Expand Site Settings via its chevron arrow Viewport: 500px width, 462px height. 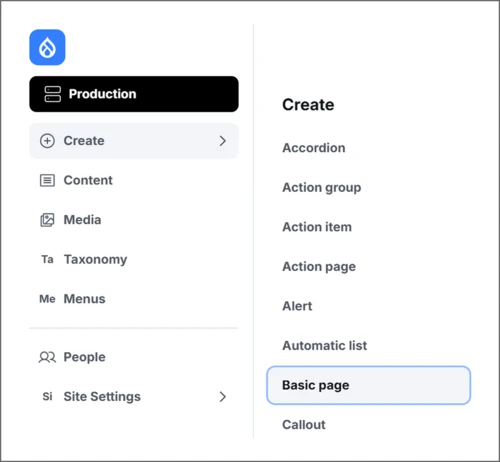click(223, 397)
